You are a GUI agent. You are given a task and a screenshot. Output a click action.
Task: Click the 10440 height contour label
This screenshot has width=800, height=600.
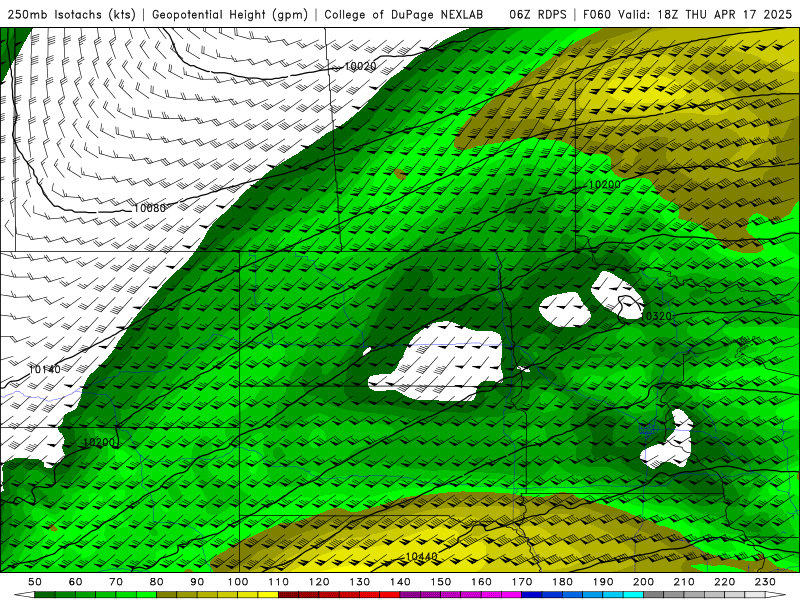[421, 556]
